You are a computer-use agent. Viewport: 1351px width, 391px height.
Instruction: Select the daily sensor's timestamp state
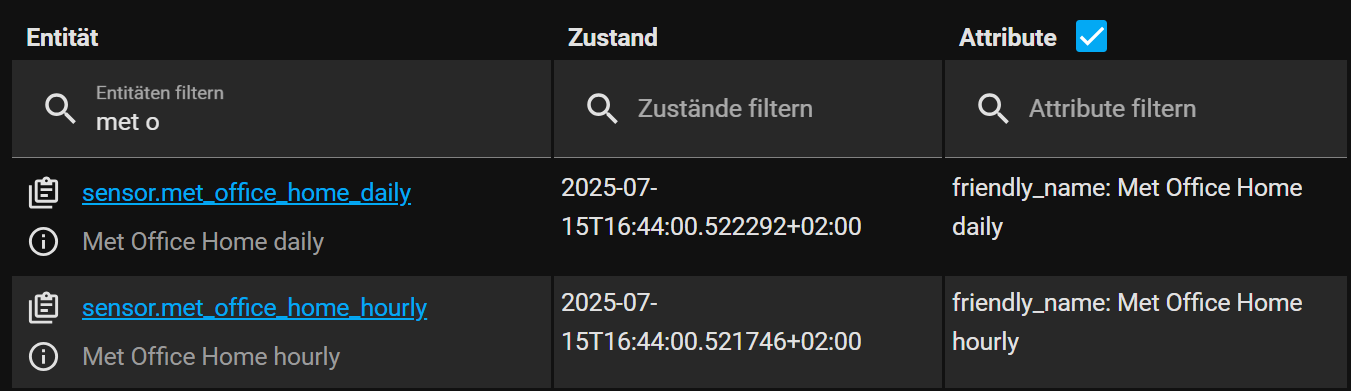pyautogui.click(x=711, y=207)
